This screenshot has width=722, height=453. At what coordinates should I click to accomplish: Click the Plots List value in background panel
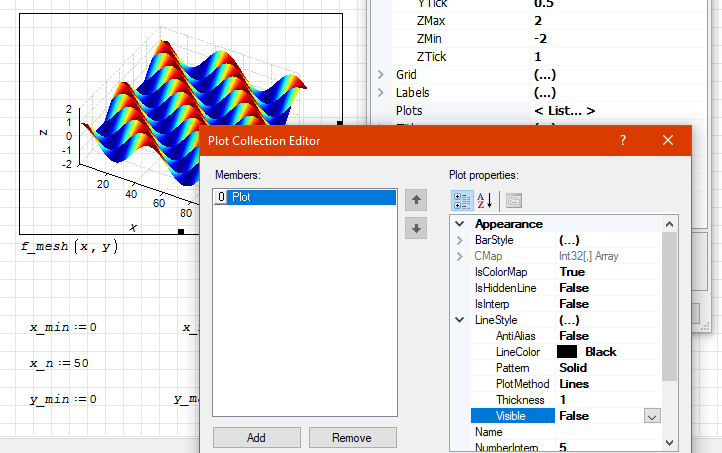(565, 110)
